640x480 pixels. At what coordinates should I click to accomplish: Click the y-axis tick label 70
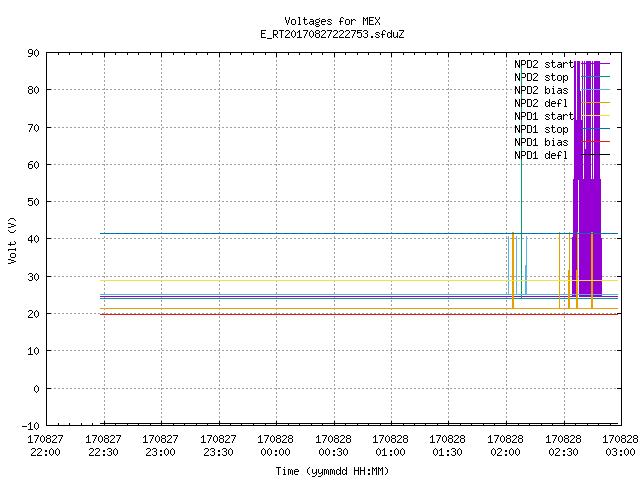coord(34,128)
